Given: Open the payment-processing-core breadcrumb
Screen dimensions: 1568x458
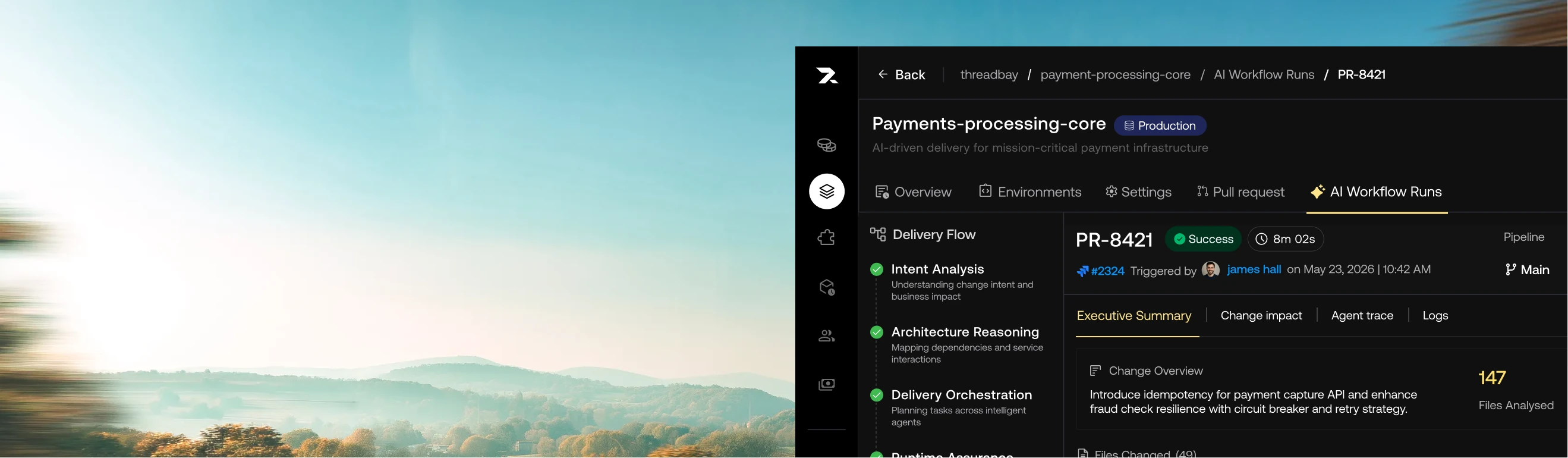Looking at the screenshot, I should 1115,74.
